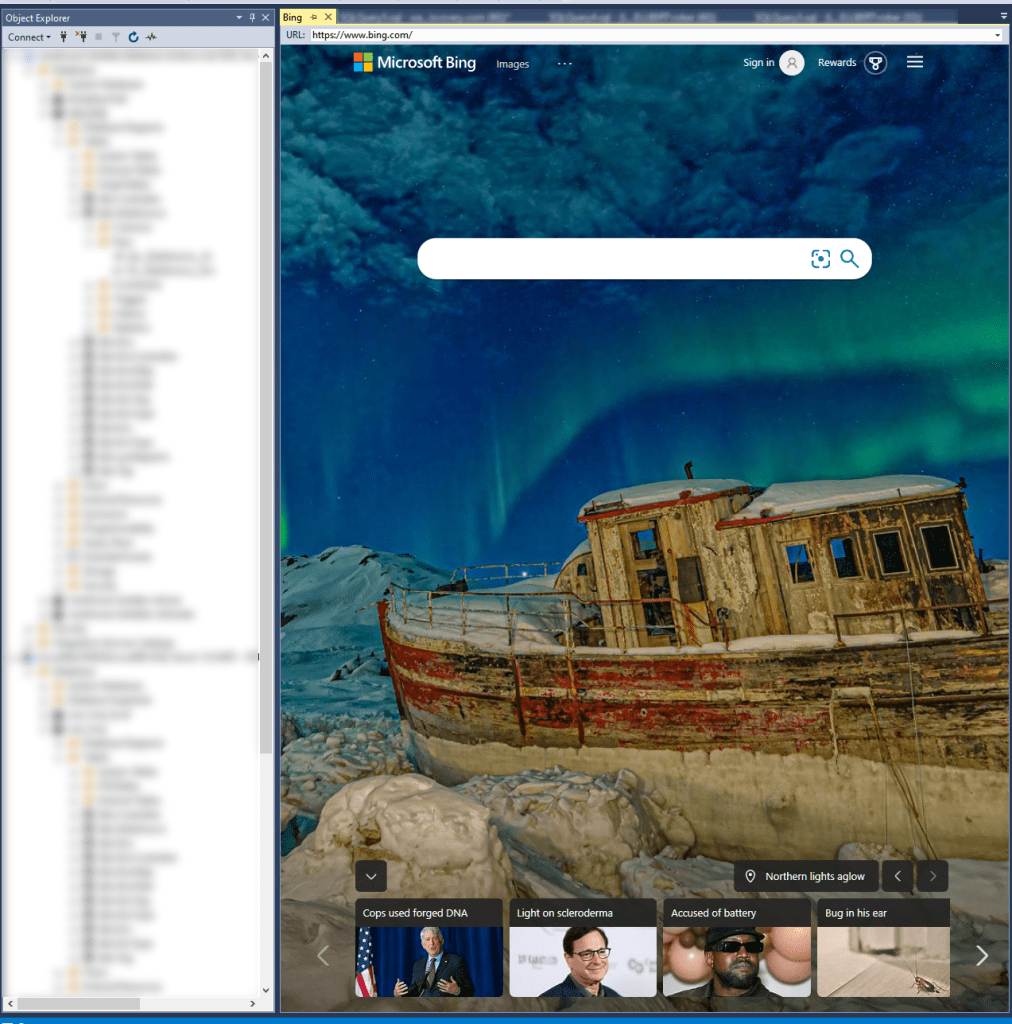Expand the URL address bar dropdown
Image resolution: width=1012 pixels, height=1024 pixels.
[x=997, y=35]
